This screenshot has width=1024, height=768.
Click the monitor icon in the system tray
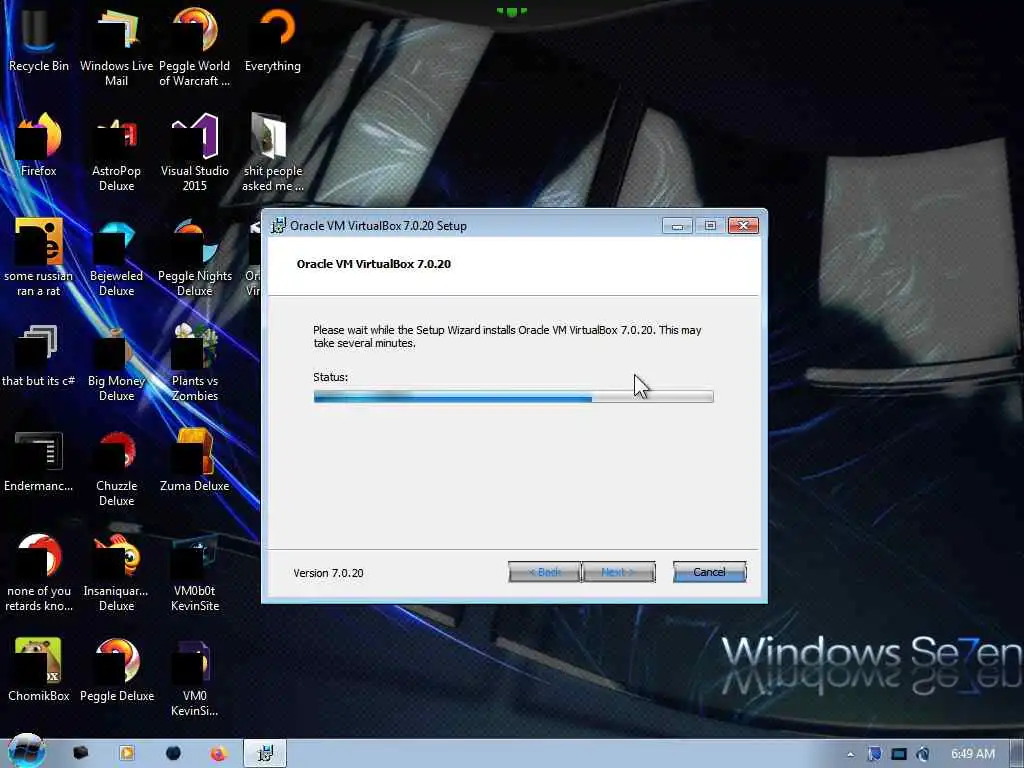(x=899, y=754)
